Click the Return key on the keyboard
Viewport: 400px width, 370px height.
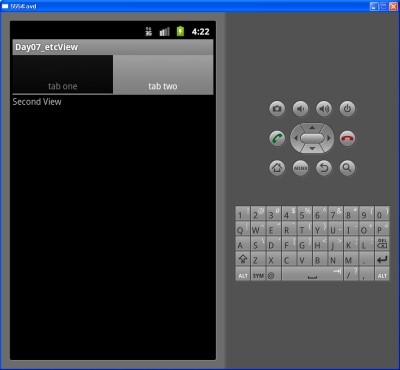(x=382, y=259)
